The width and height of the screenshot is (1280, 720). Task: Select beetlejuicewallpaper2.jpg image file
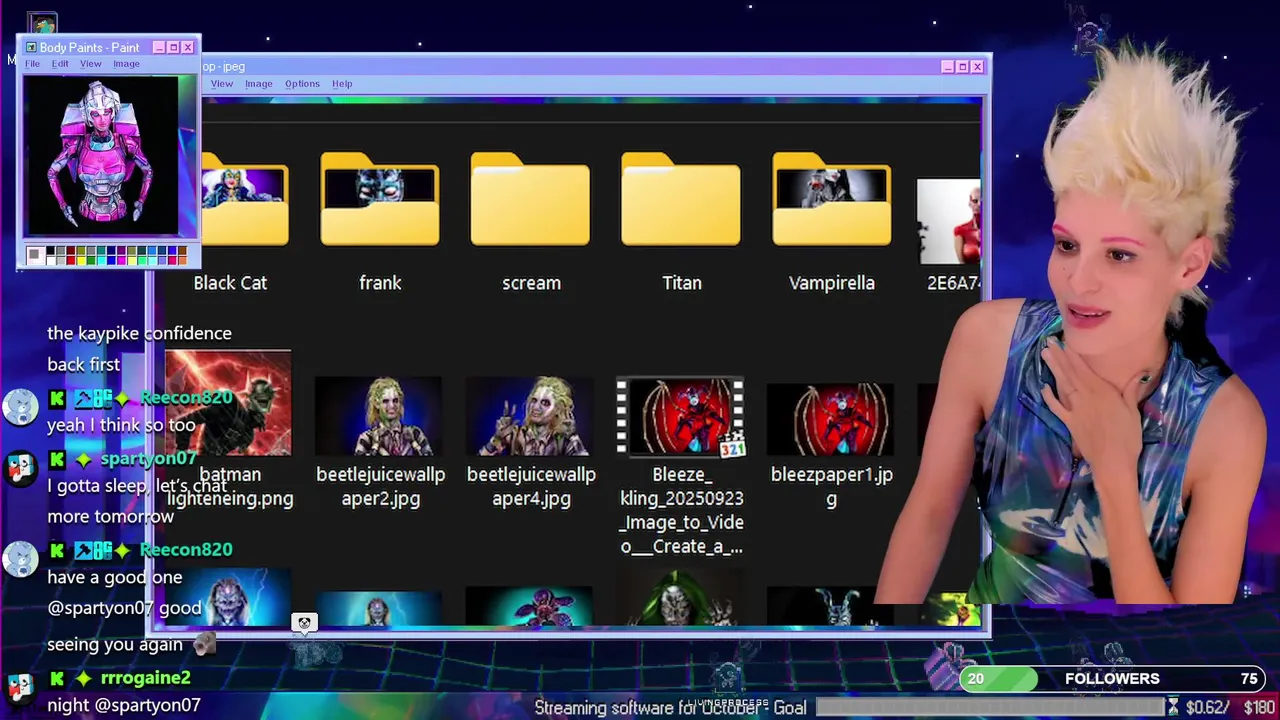pos(378,416)
